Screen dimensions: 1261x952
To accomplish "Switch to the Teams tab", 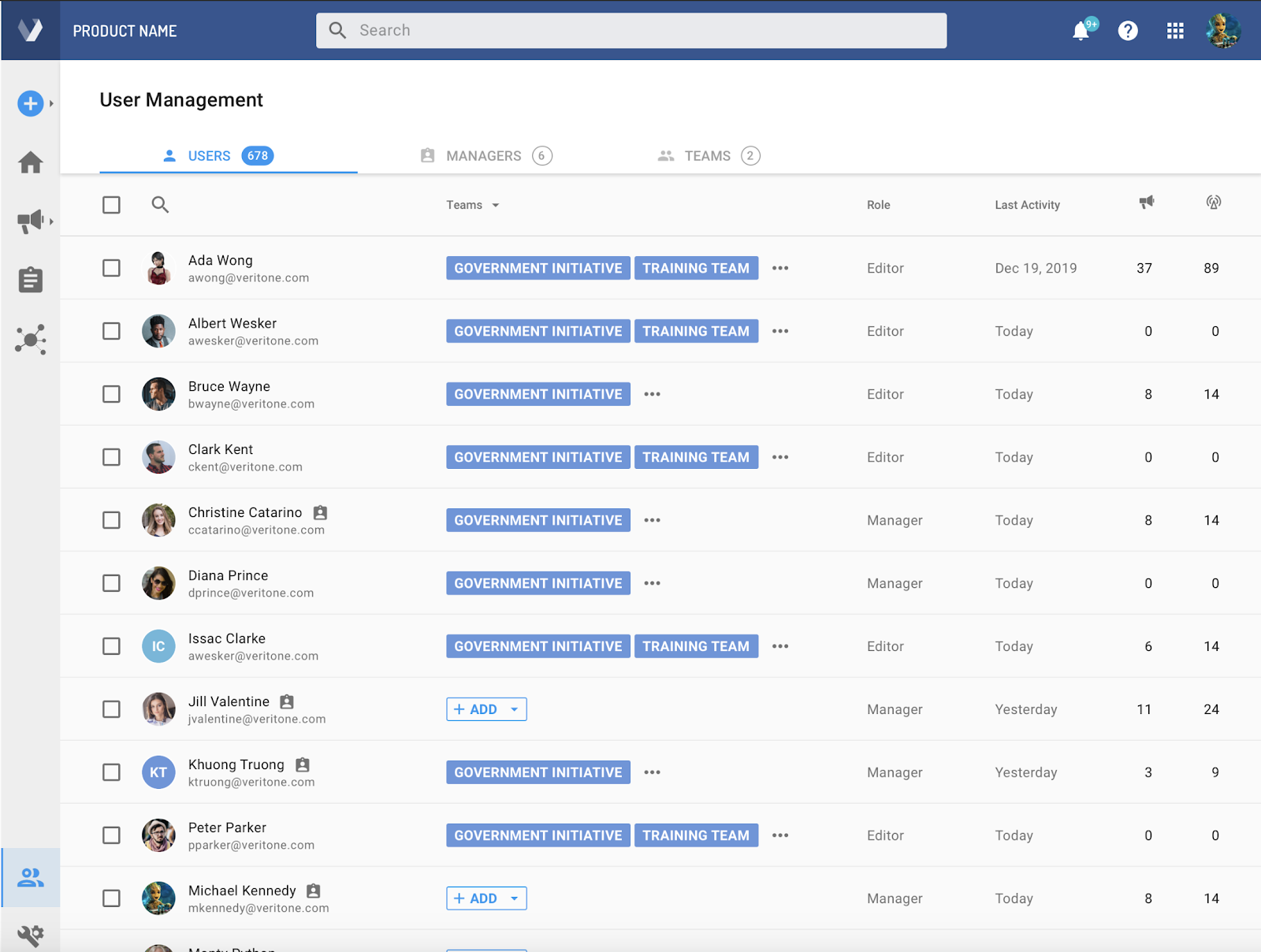I will pyautogui.click(x=708, y=156).
